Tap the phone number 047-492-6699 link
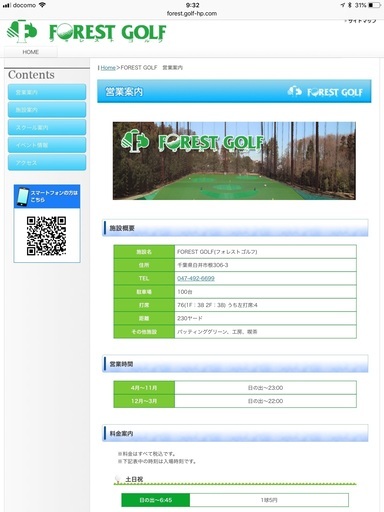This screenshot has height=512, width=384. tap(196, 278)
